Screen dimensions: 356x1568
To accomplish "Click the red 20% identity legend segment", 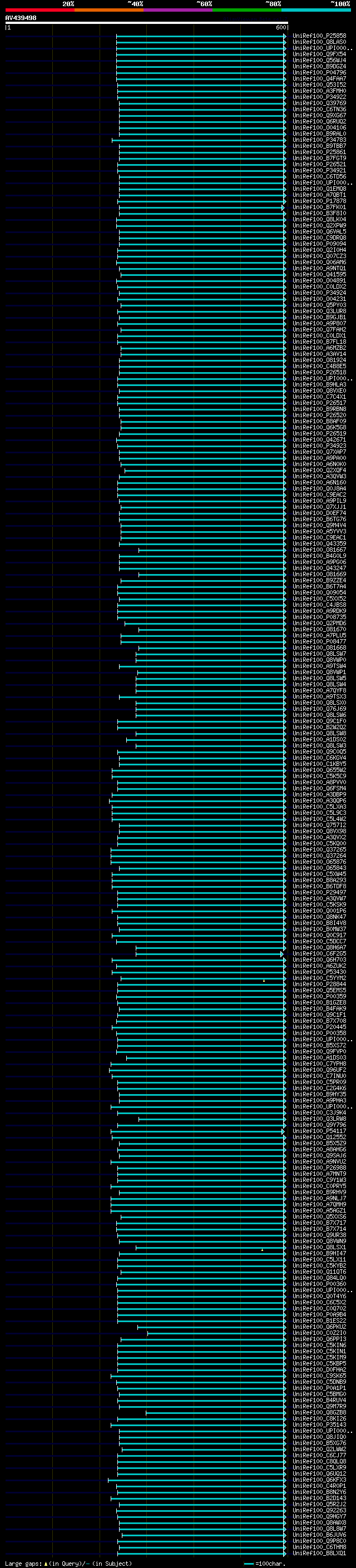I will (39, 10).
